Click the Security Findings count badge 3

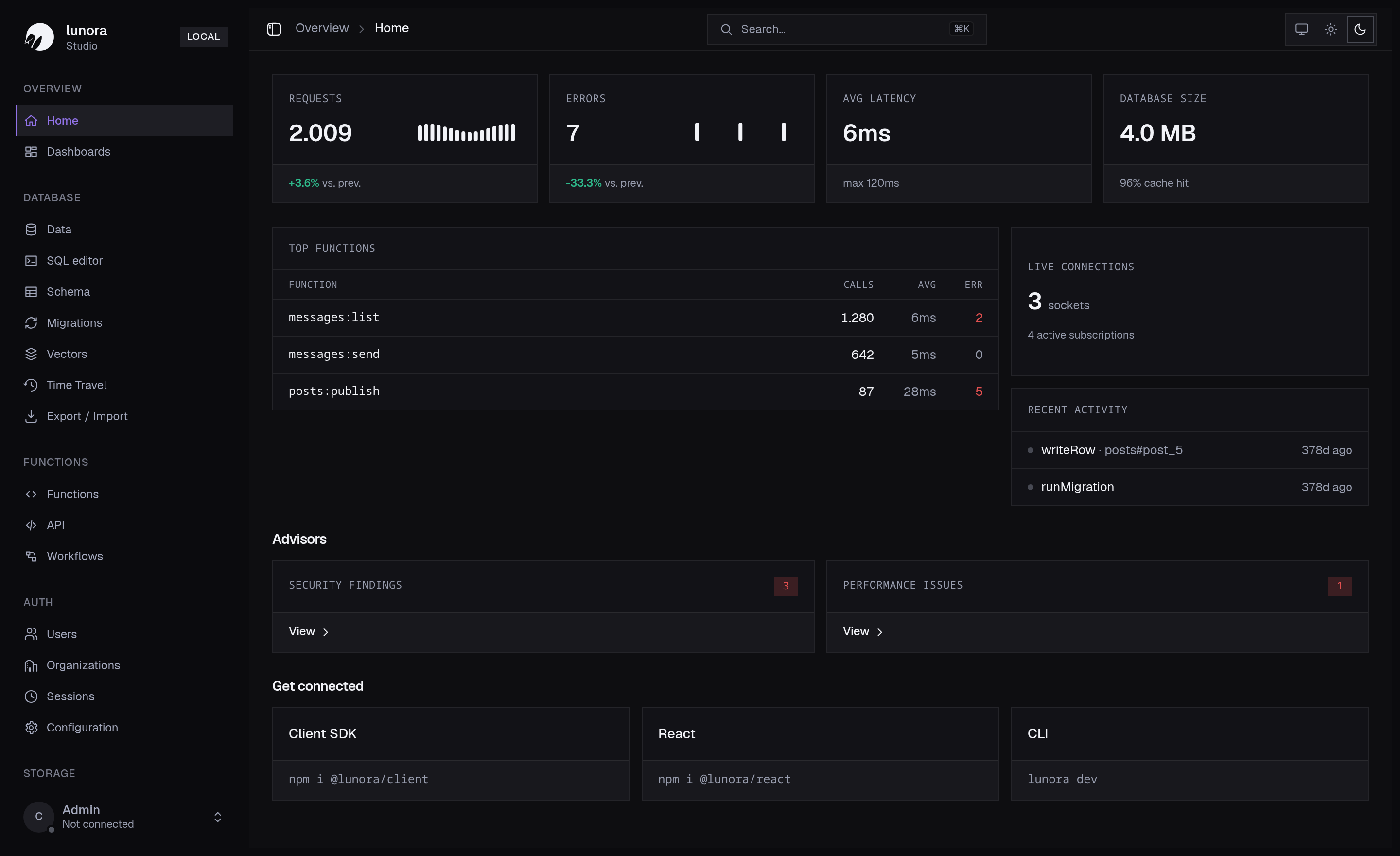(786, 586)
